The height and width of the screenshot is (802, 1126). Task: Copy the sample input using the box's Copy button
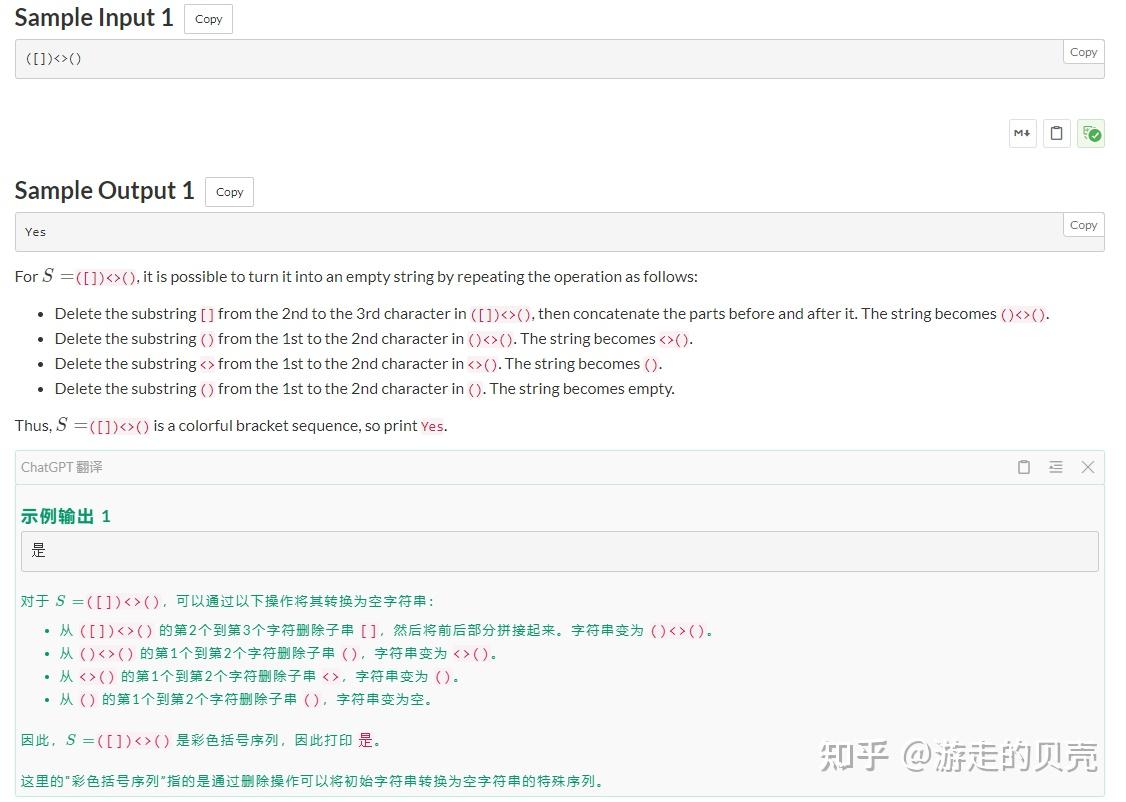(1083, 51)
